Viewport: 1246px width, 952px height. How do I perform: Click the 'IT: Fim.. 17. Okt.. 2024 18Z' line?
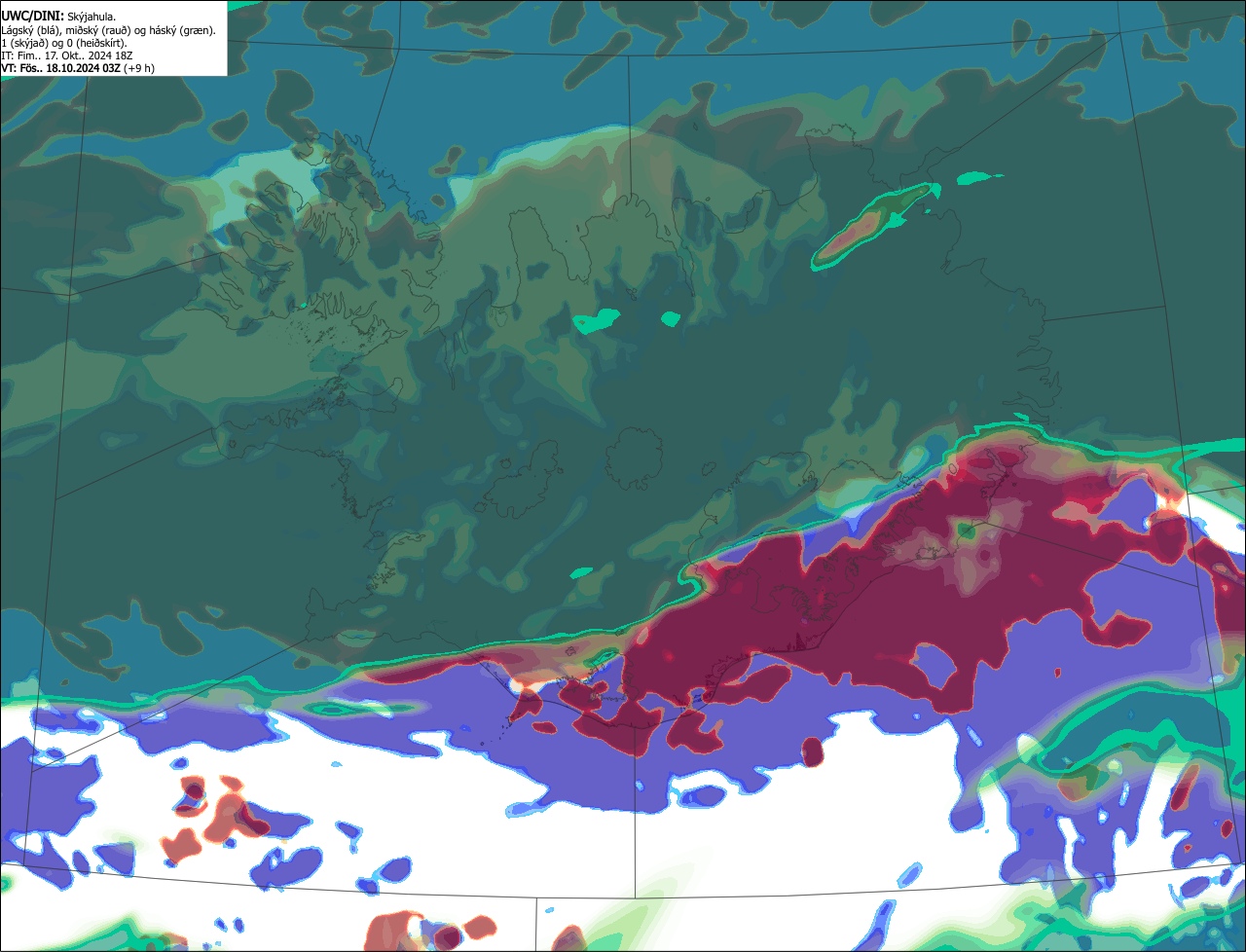[x=66, y=55]
